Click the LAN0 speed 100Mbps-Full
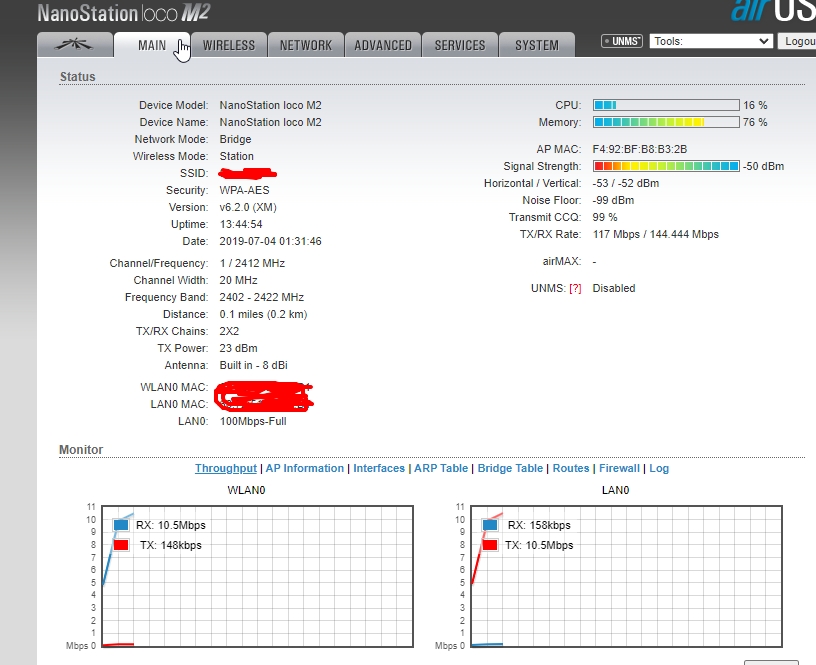 point(253,421)
